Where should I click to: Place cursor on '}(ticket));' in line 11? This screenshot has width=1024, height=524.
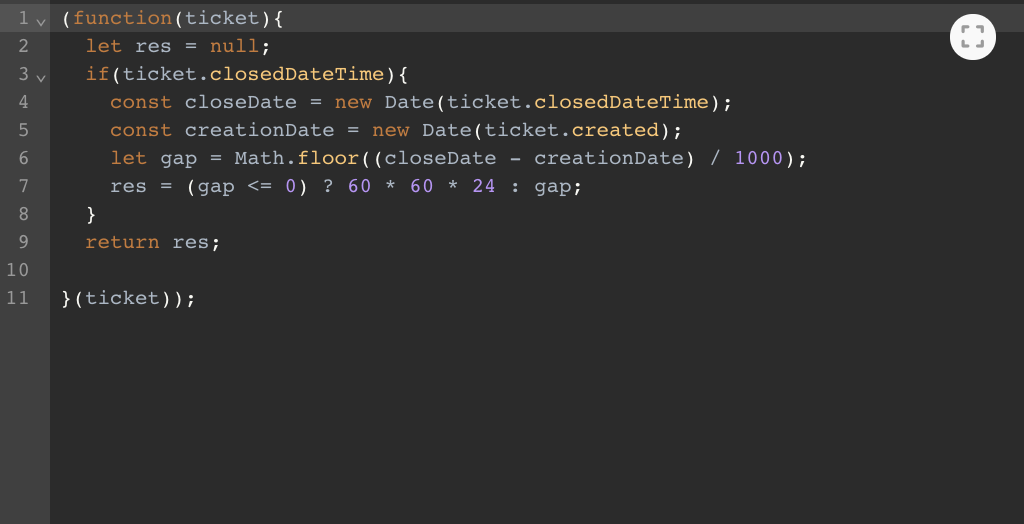[x=129, y=299]
